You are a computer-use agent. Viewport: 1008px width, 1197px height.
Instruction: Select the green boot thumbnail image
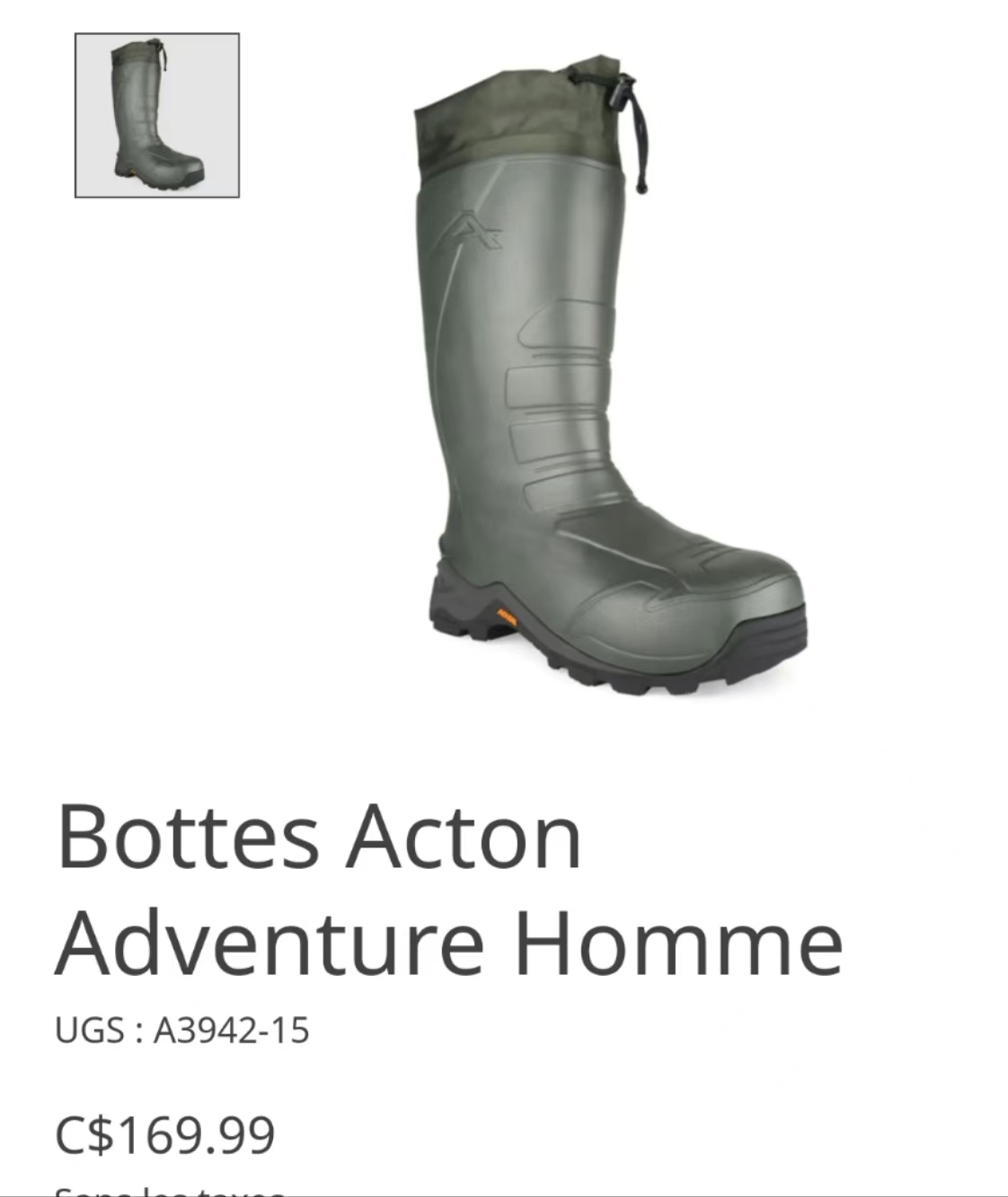(x=157, y=115)
